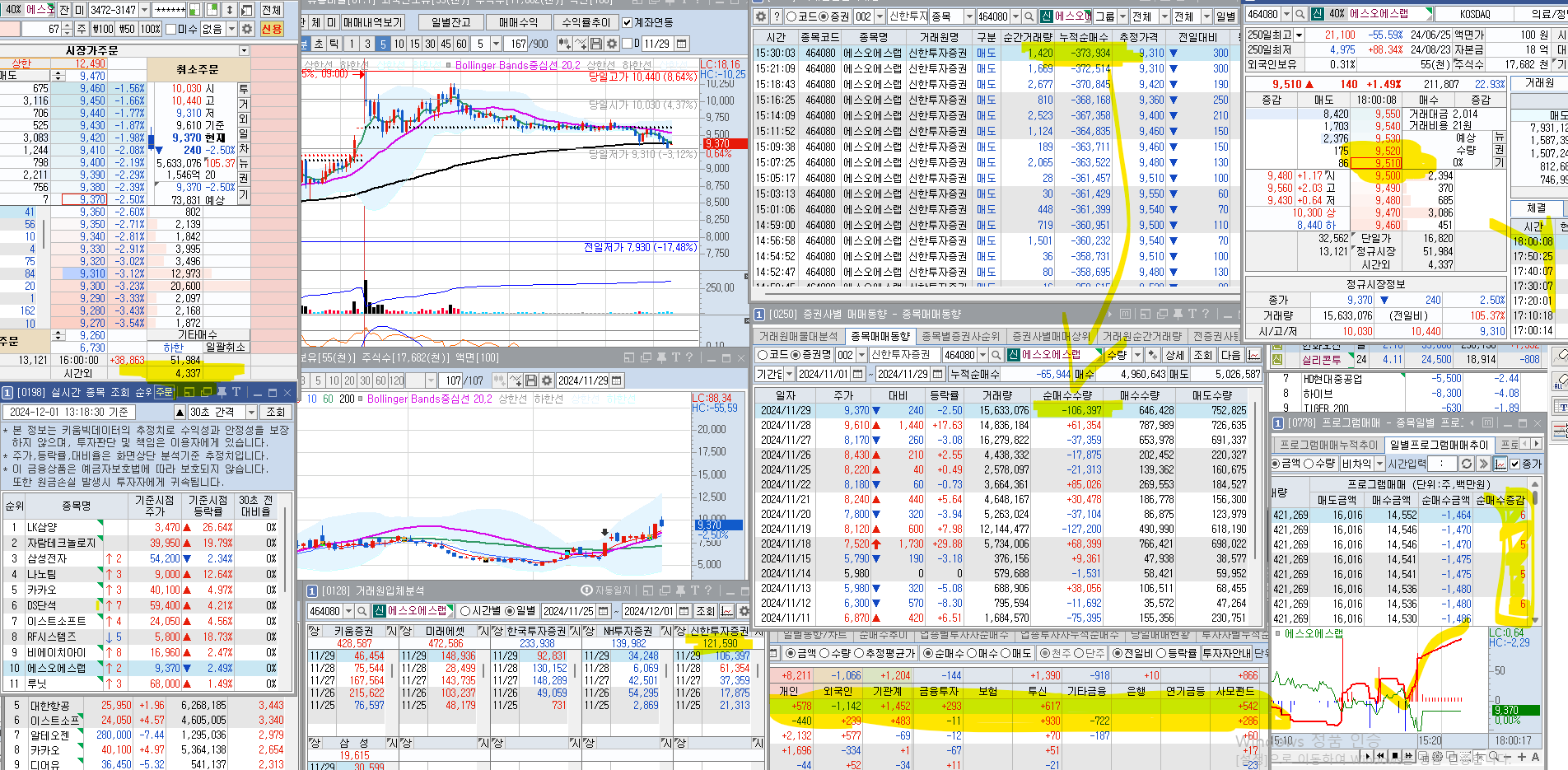Viewport: 1568px width, 770px height.
Task: Toggle 미수 checkbox in order panel
Action: [x=170, y=29]
